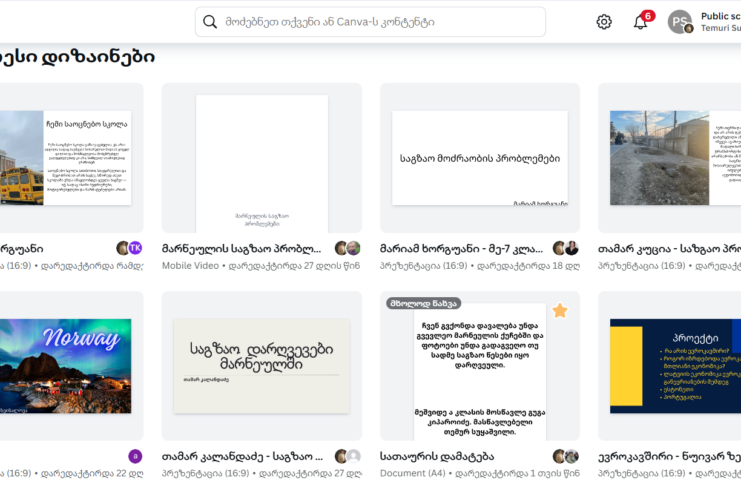The height and width of the screenshot is (486, 741).
Task: Click the title თამარ კალანდაძე - საგზაო ...
Action: [x=242, y=456]
